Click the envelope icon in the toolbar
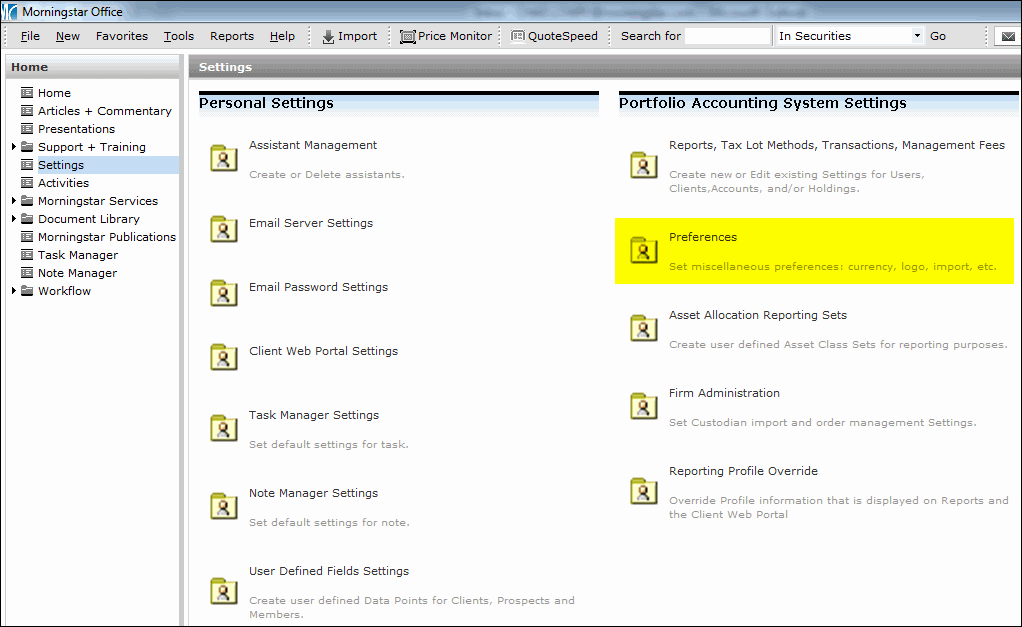The width and height of the screenshot is (1022, 627). click(x=1007, y=36)
